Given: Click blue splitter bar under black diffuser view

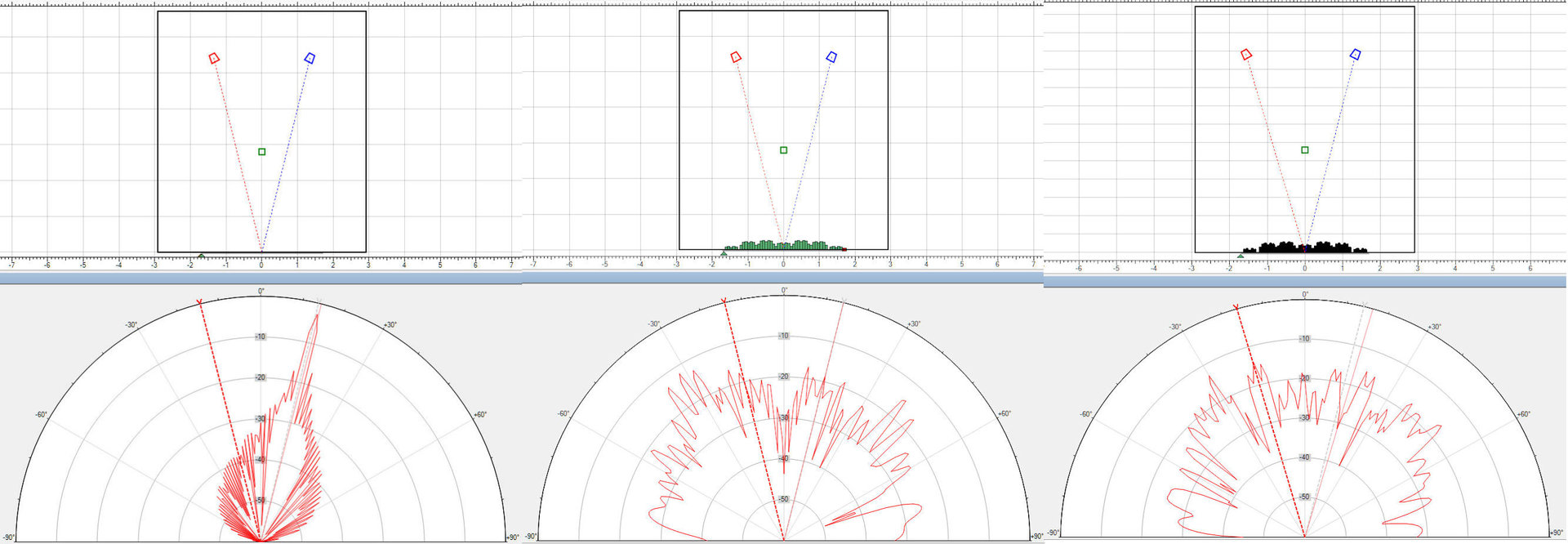Looking at the screenshot, I should point(1305,282).
